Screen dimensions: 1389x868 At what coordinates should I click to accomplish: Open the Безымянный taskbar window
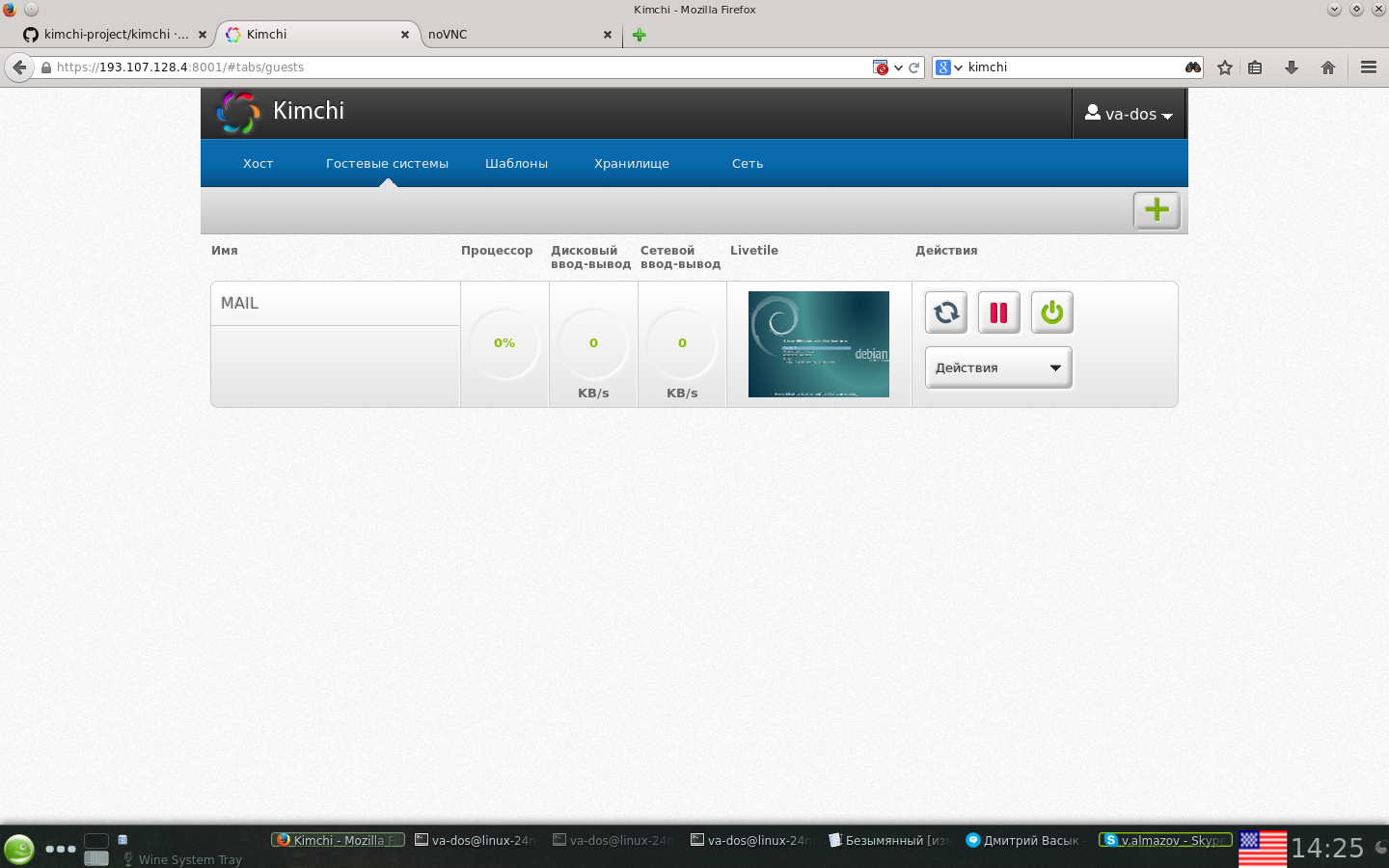pyautogui.click(x=888, y=840)
